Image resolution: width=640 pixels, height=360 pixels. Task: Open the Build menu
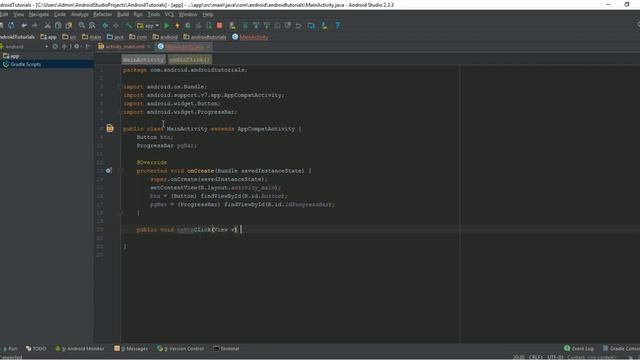point(123,14)
